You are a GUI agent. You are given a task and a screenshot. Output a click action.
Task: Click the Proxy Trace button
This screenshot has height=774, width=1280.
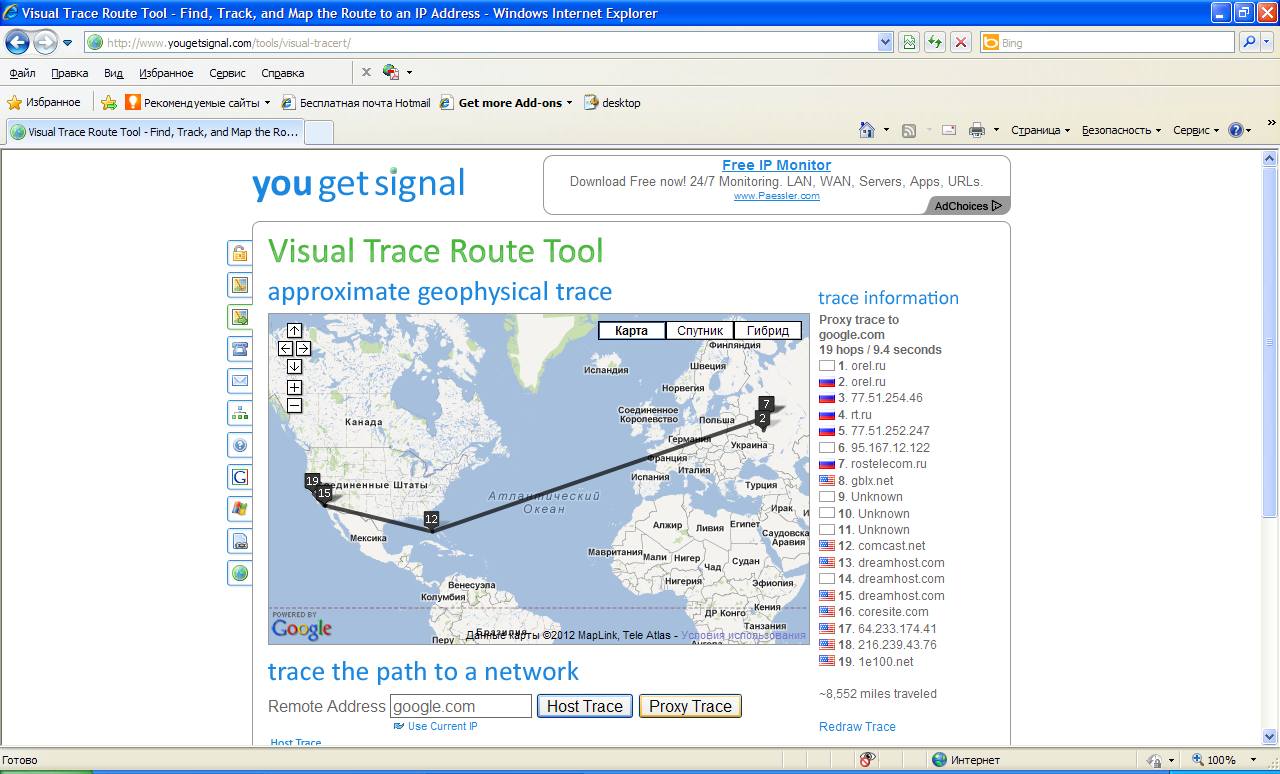691,706
